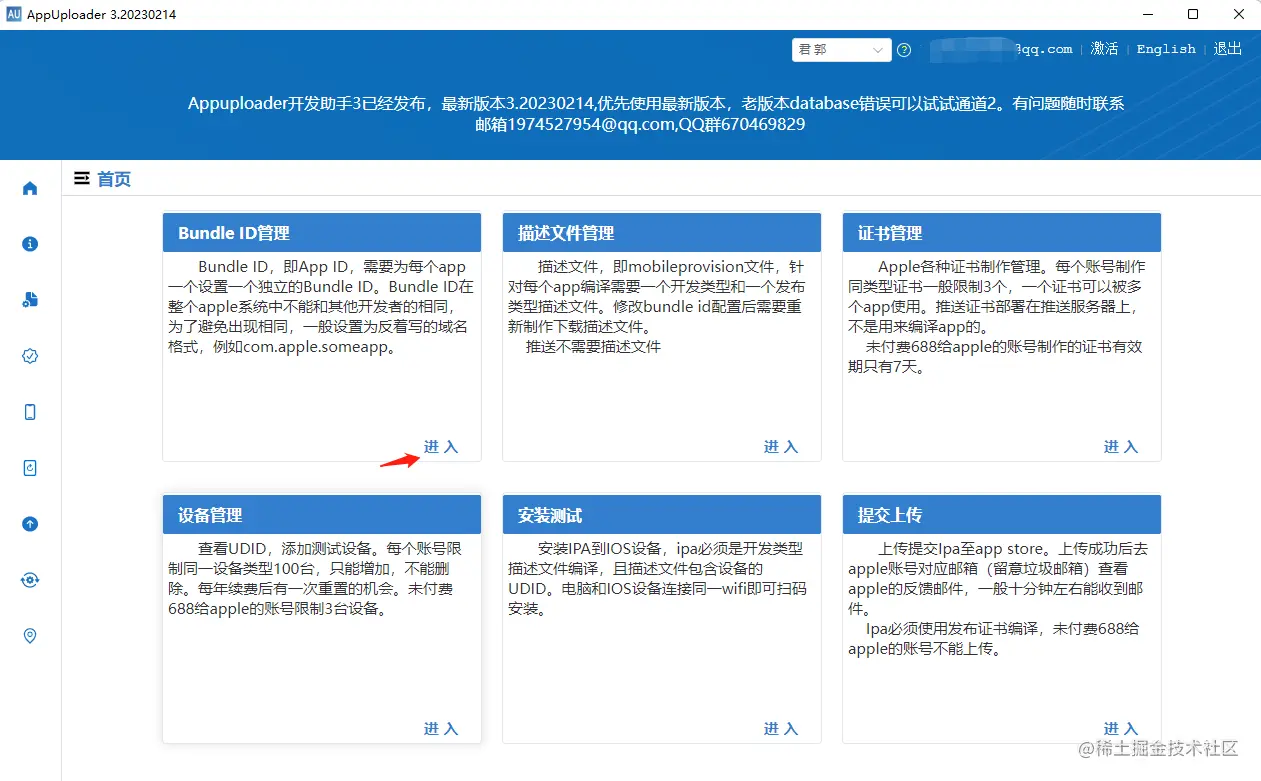
Task: Enter 设备管理 via its 进入 link
Action: (441, 729)
